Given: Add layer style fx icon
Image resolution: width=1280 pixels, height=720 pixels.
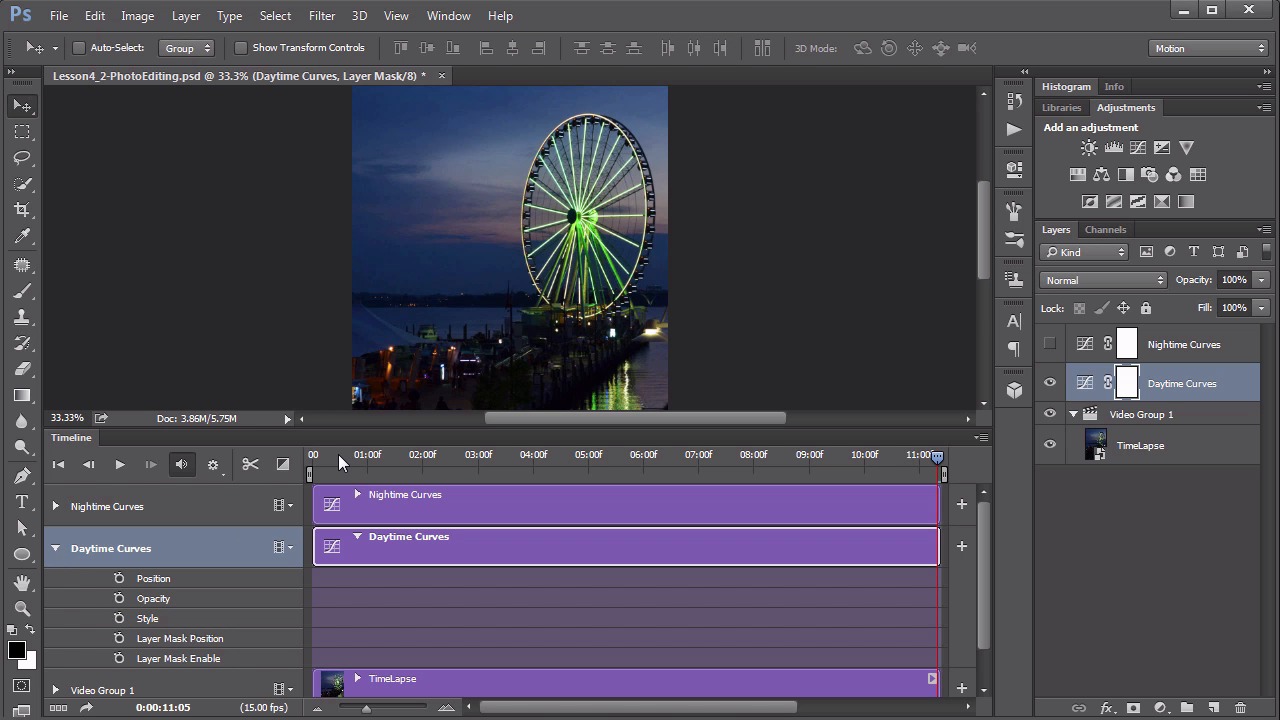Looking at the screenshot, I should 1106,708.
